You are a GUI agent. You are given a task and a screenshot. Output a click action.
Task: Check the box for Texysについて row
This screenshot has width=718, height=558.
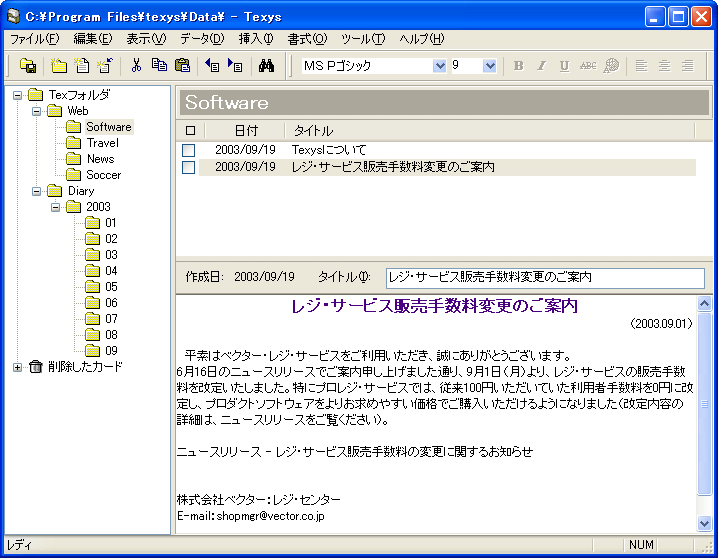pos(188,150)
